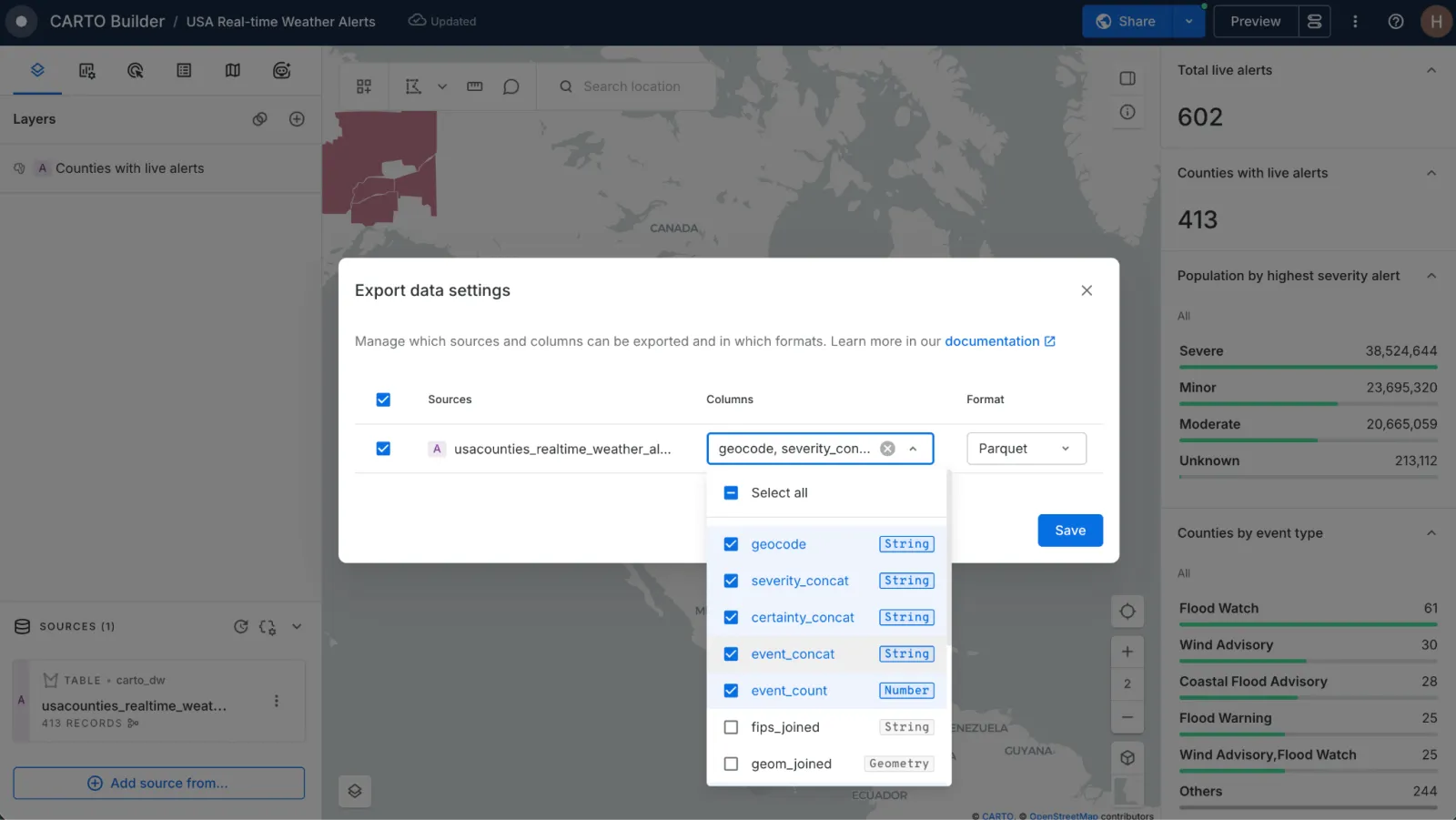
Task: Click the Preview button
Action: pos(1255,21)
